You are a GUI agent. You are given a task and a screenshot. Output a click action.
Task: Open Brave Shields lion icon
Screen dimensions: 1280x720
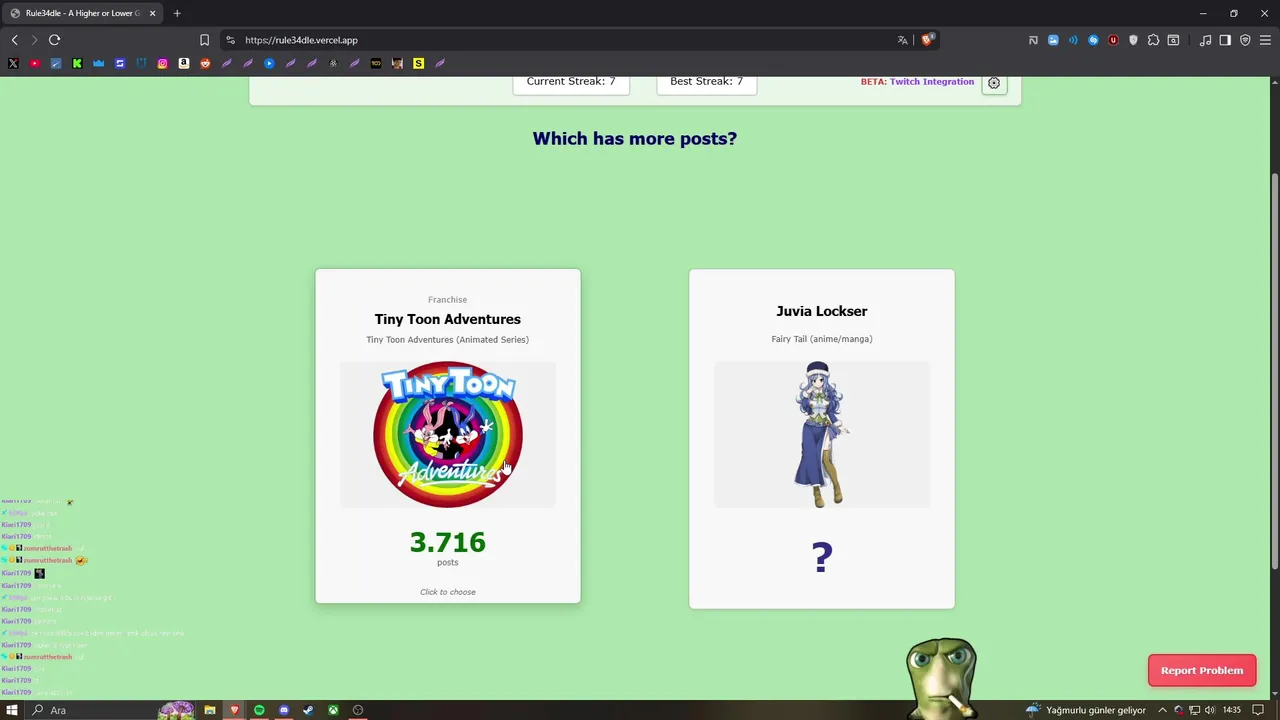(927, 40)
